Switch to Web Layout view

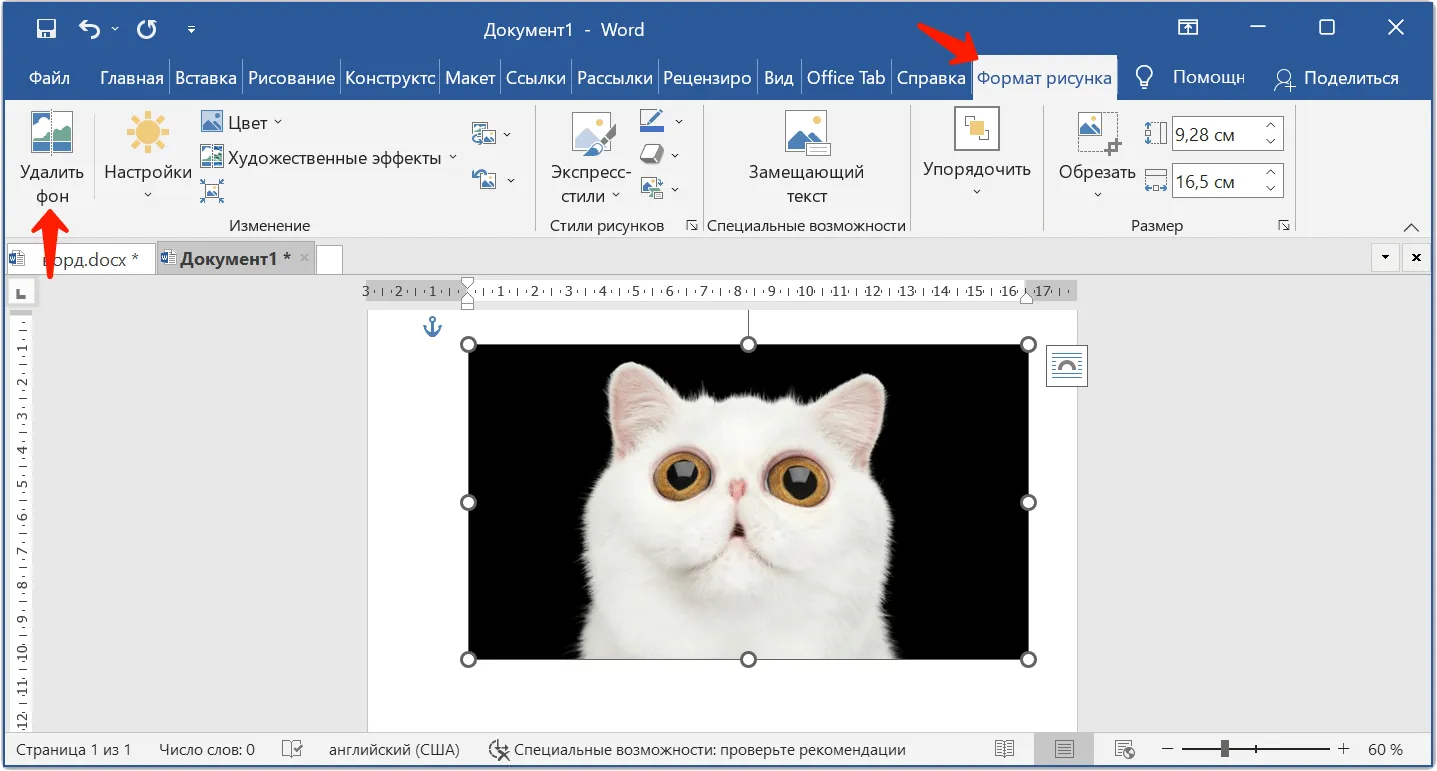pos(1124,749)
